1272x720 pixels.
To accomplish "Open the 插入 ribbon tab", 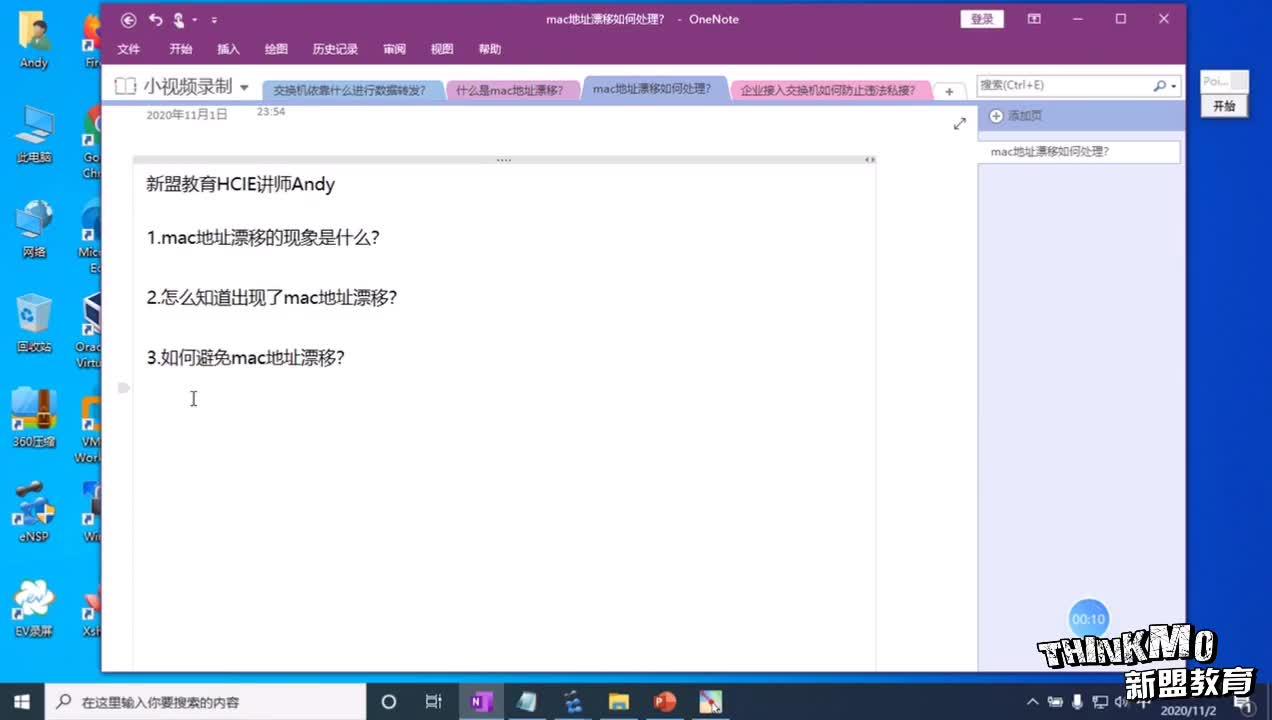I will [229, 49].
